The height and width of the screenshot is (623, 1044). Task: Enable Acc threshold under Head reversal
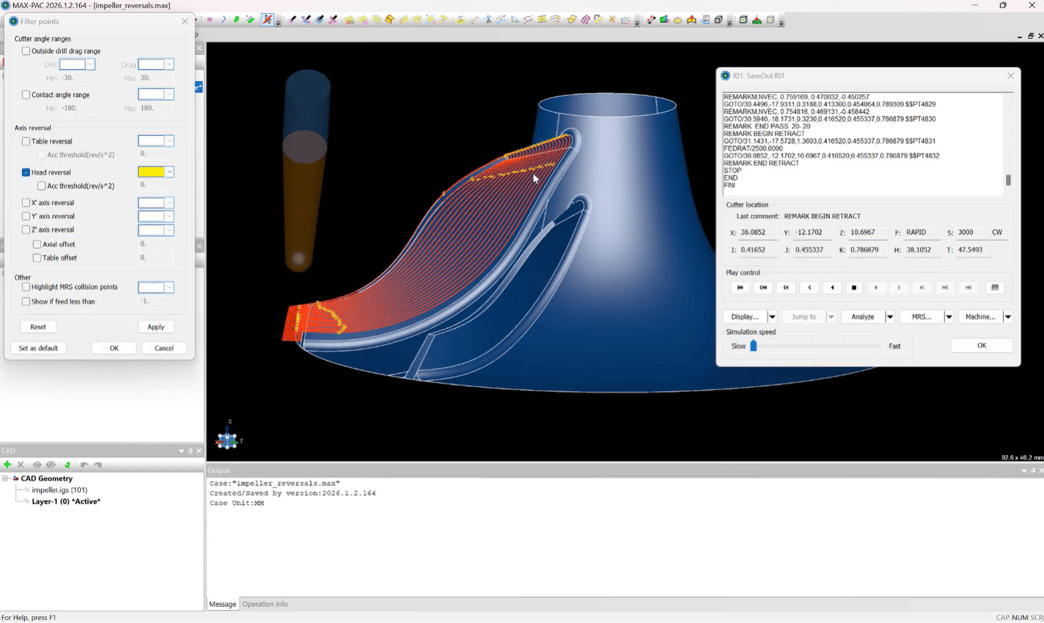(41, 186)
